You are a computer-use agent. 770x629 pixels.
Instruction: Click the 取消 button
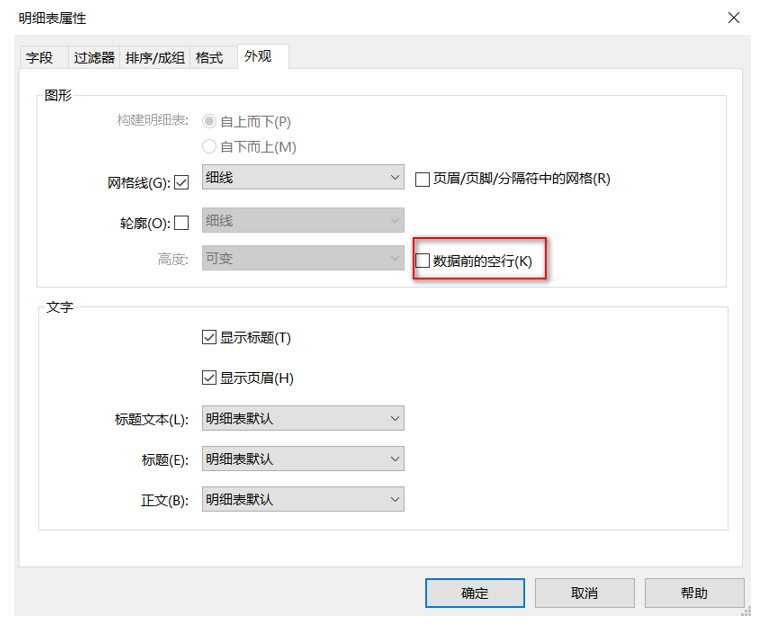click(585, 593)
